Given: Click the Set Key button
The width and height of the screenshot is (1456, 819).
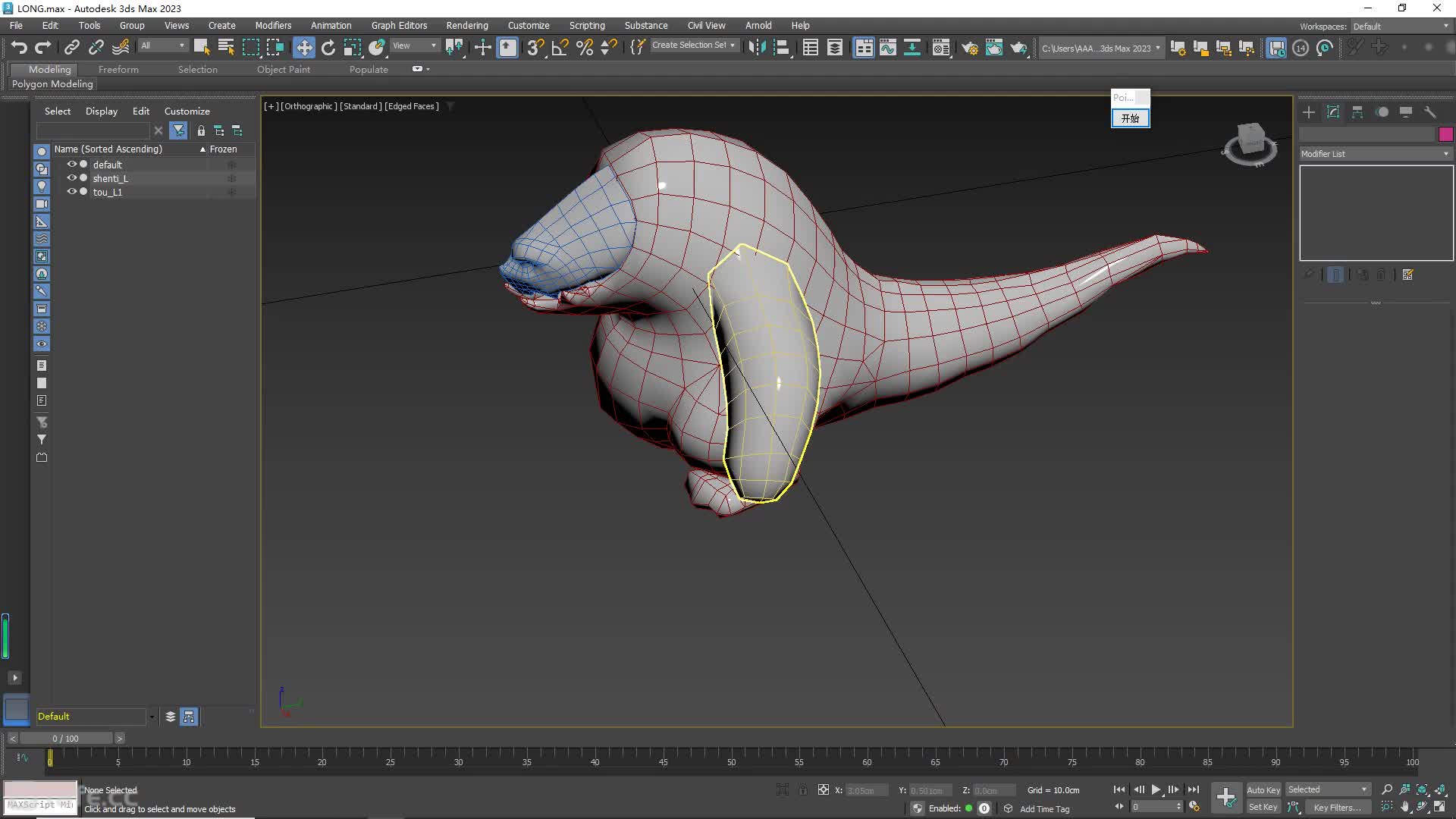Looking at the screenshot, I should point(1263,807).
